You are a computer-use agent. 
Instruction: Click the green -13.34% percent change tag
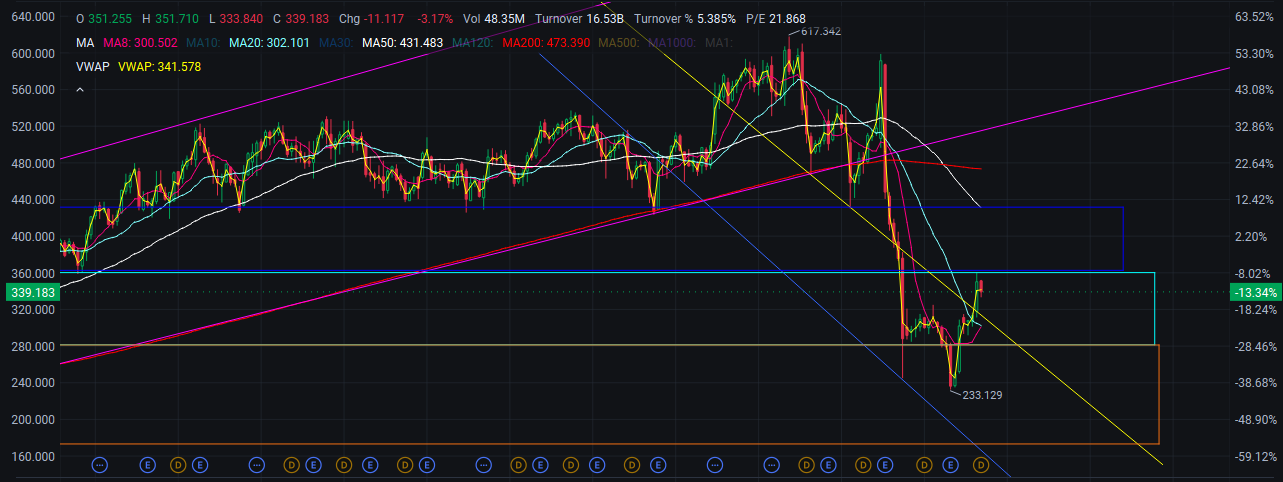pos(1253,292)
